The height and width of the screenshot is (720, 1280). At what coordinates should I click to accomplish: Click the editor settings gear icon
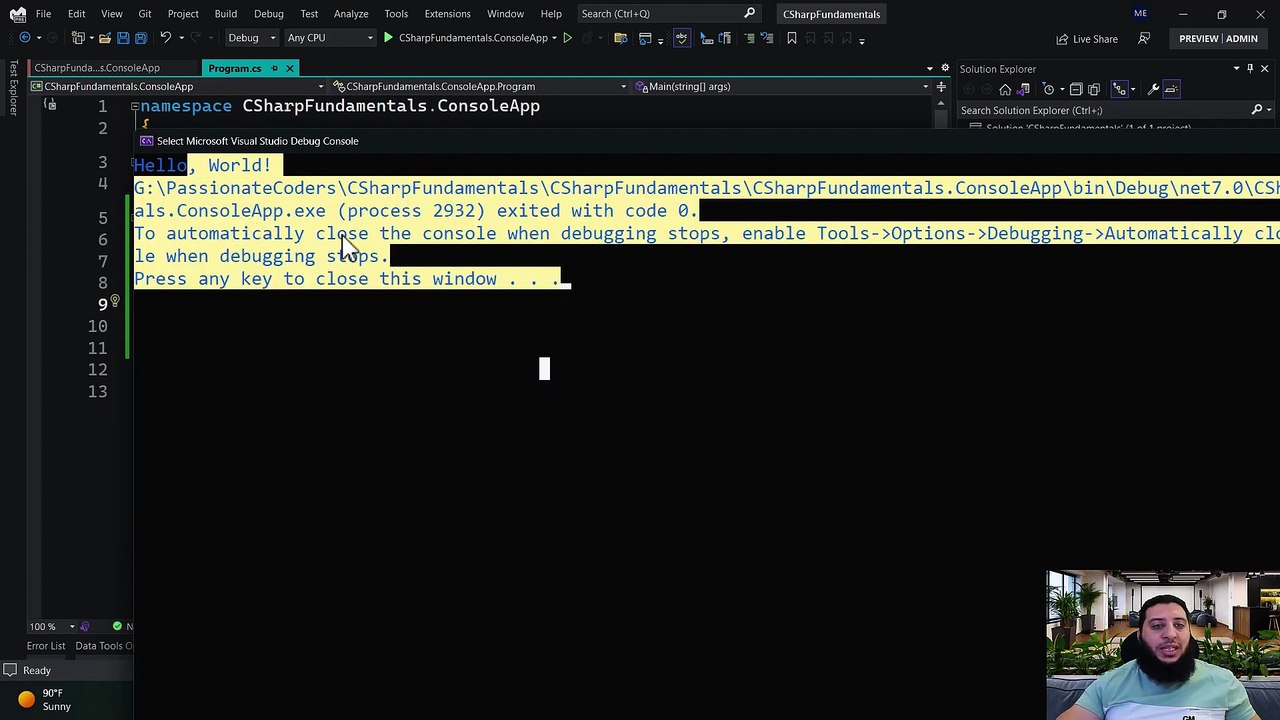(945, 68)
